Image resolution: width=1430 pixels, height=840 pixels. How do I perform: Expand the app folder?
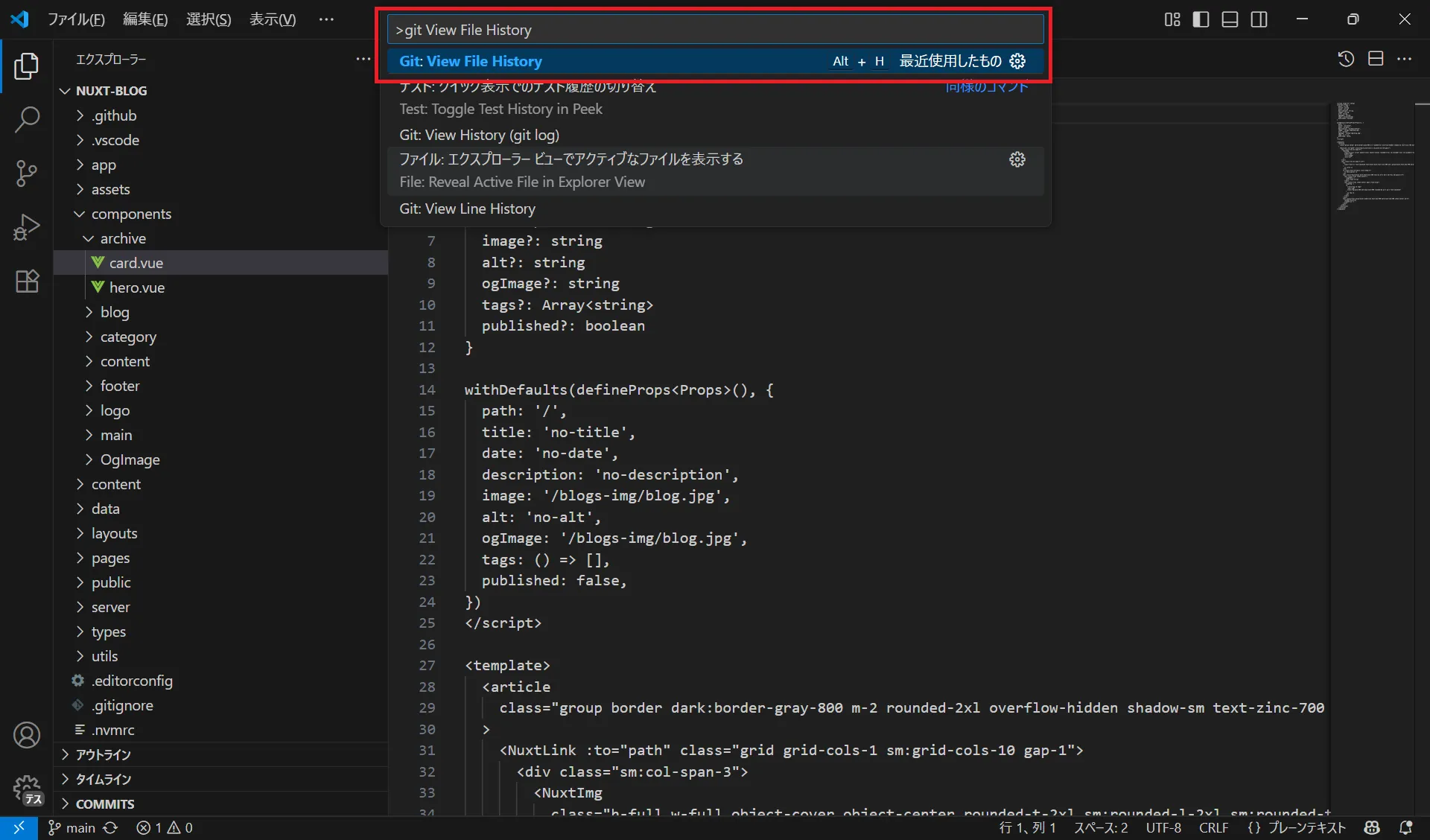click(220, 165)
